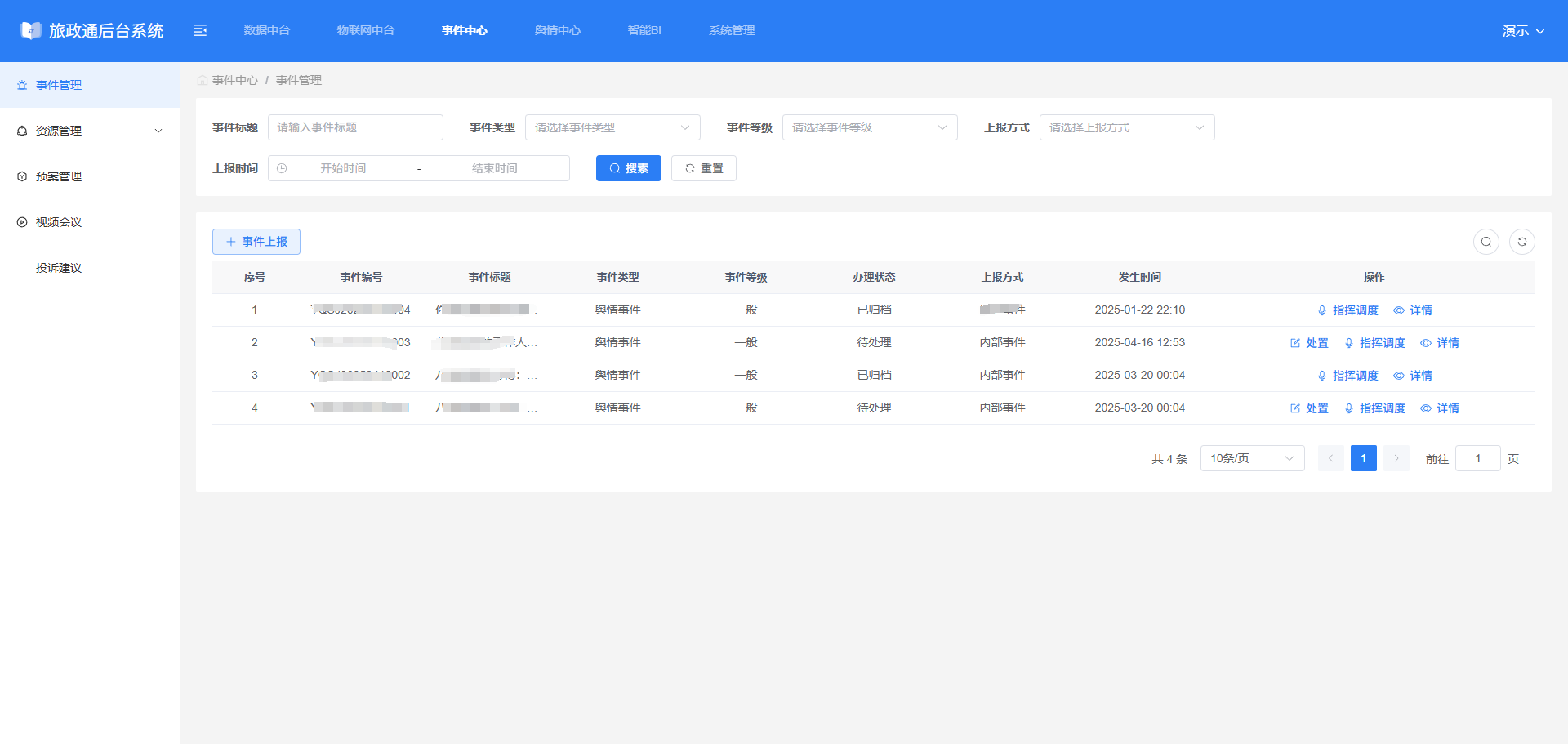The image size is (1568, 744).
Task: Click 待处理 status in row 2
Action: coord(874,342)
